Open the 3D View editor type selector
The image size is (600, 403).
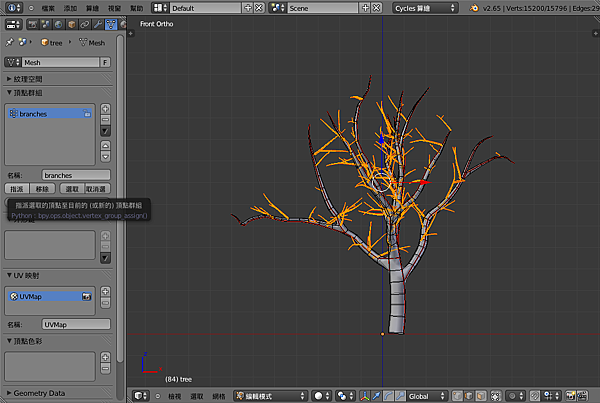[x=141, y=396]
